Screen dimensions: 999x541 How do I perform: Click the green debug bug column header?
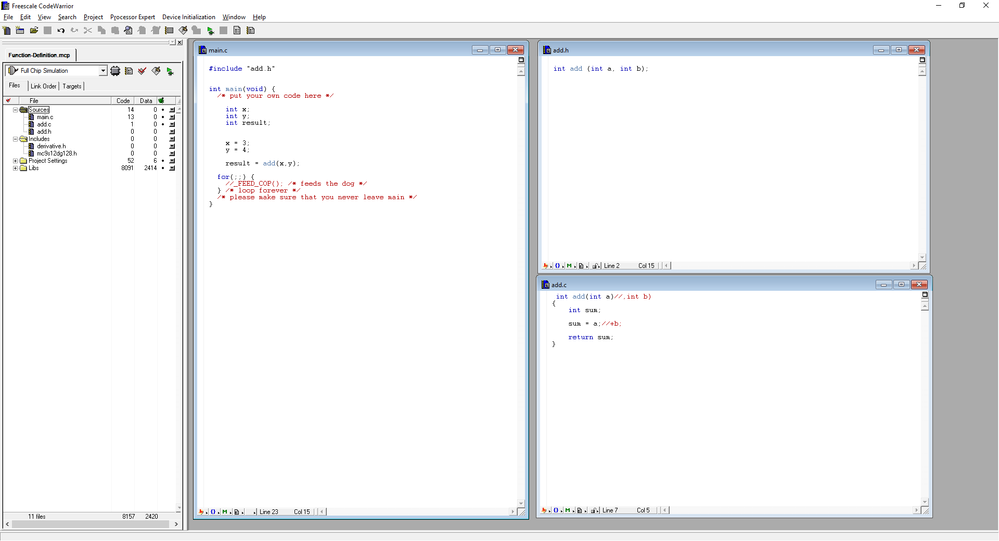click(x=161, y=100)
